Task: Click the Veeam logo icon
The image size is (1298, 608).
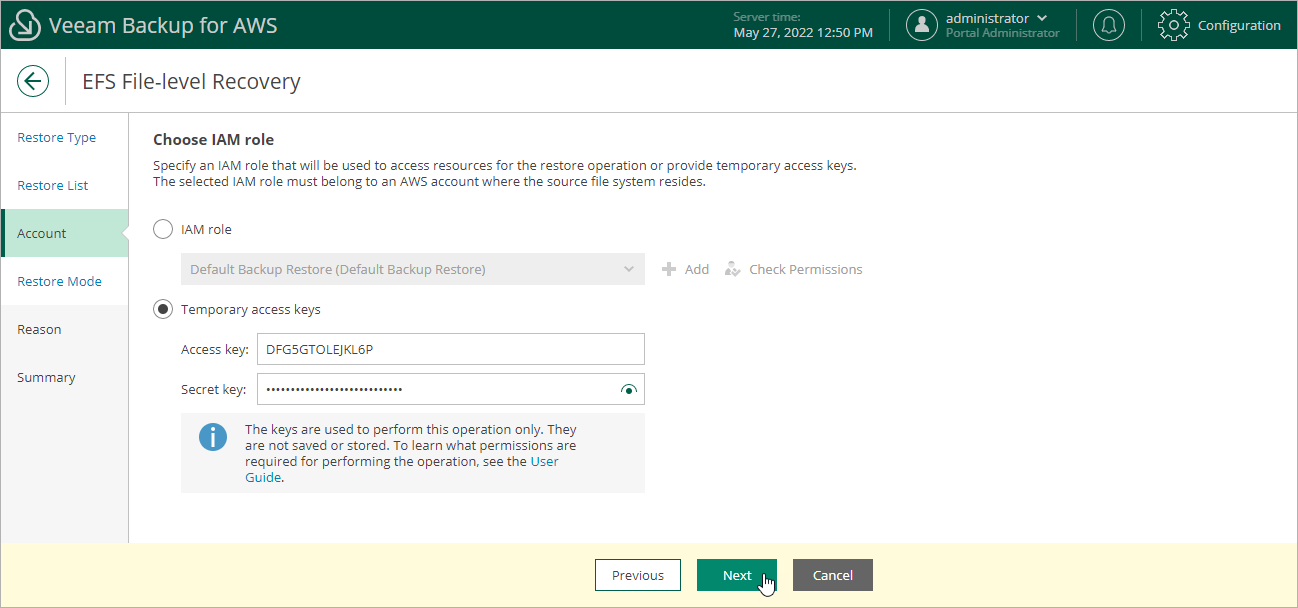Action: point(24,25)
